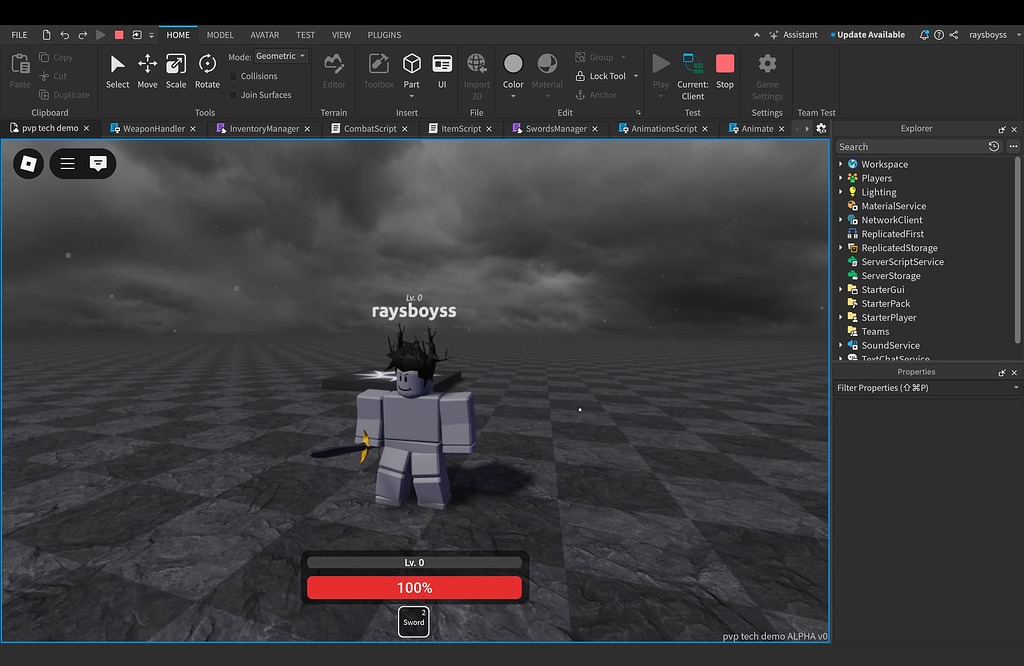
Task: Select the Rotate tool
Action: (x=207, y=71)
